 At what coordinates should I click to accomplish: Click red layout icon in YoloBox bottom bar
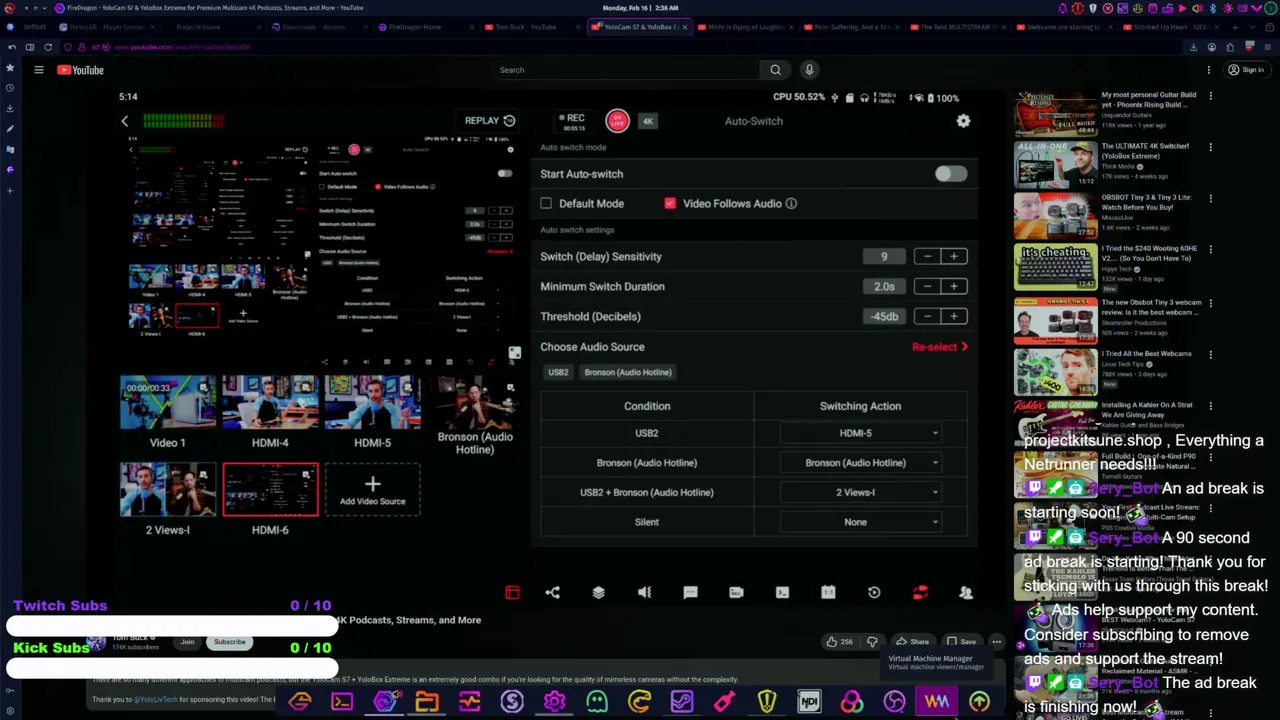pos(512,593)
